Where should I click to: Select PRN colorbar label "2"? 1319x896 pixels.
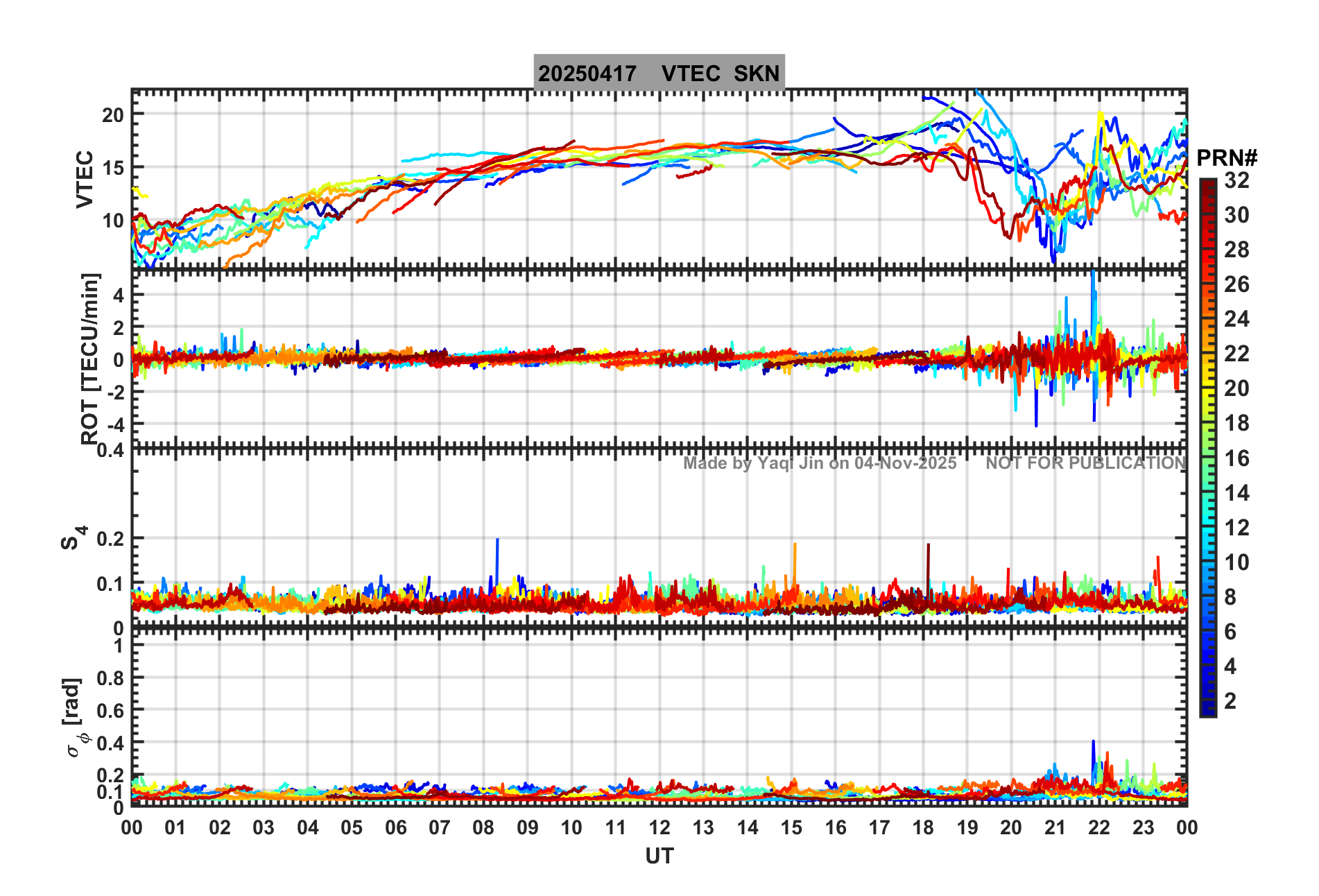[x=1231, y=701]
